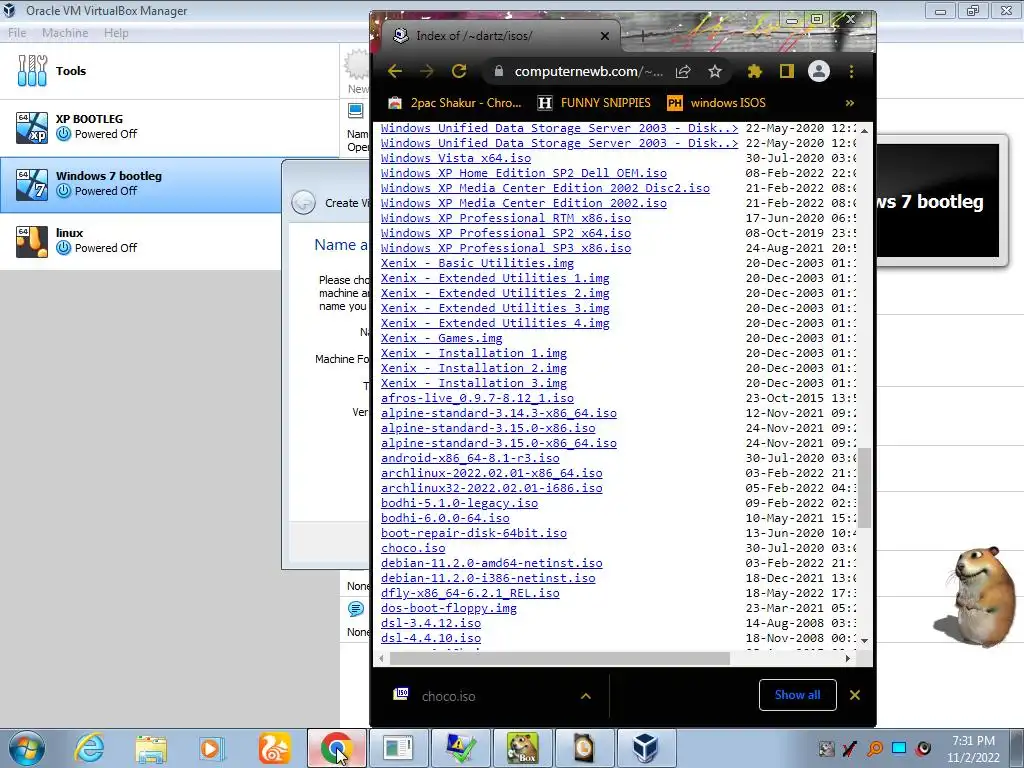Close the Index of /~dartz/isos/ tab

tap(605, 36)
